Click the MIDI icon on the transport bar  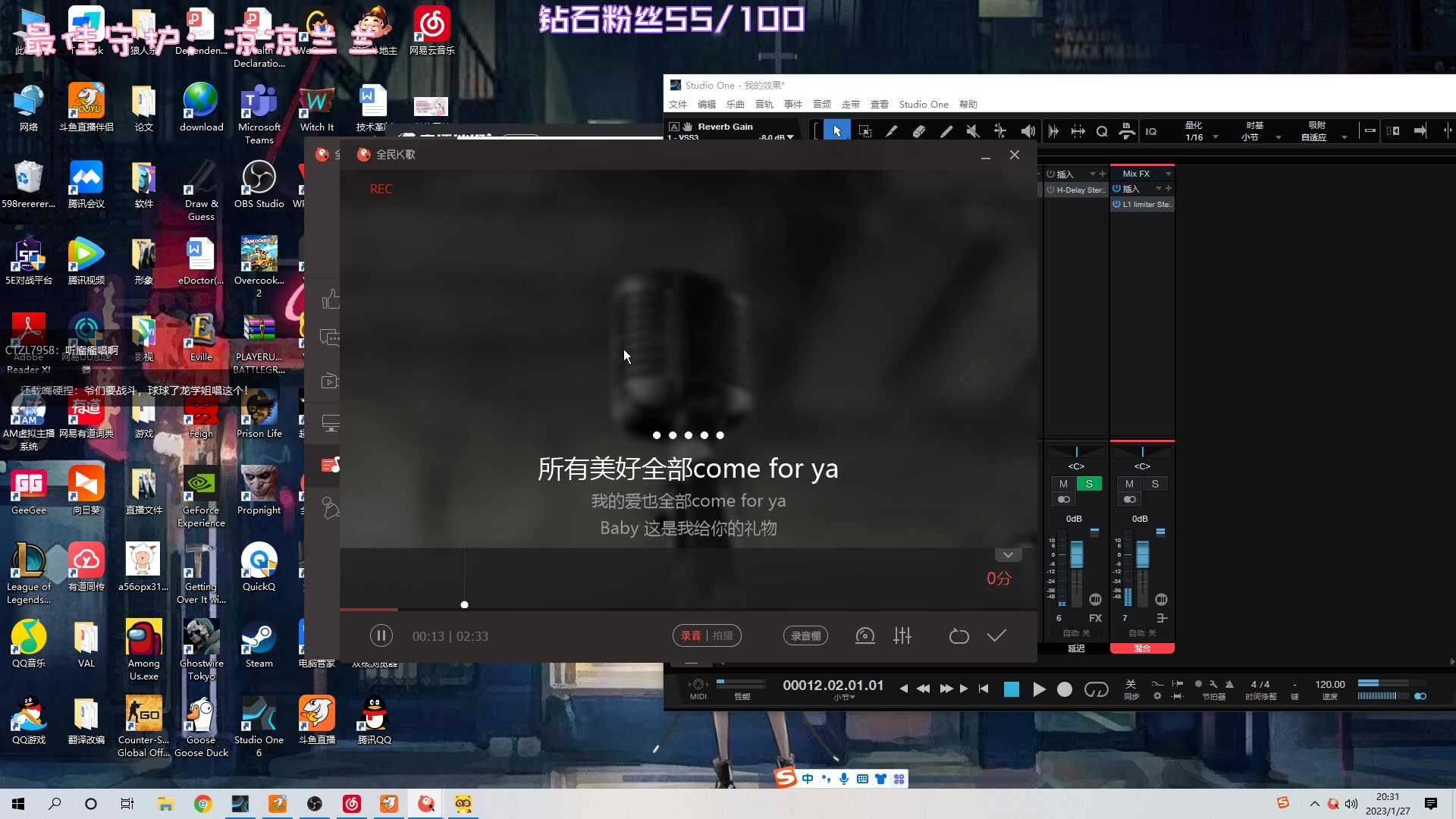[x=697, y=684]
